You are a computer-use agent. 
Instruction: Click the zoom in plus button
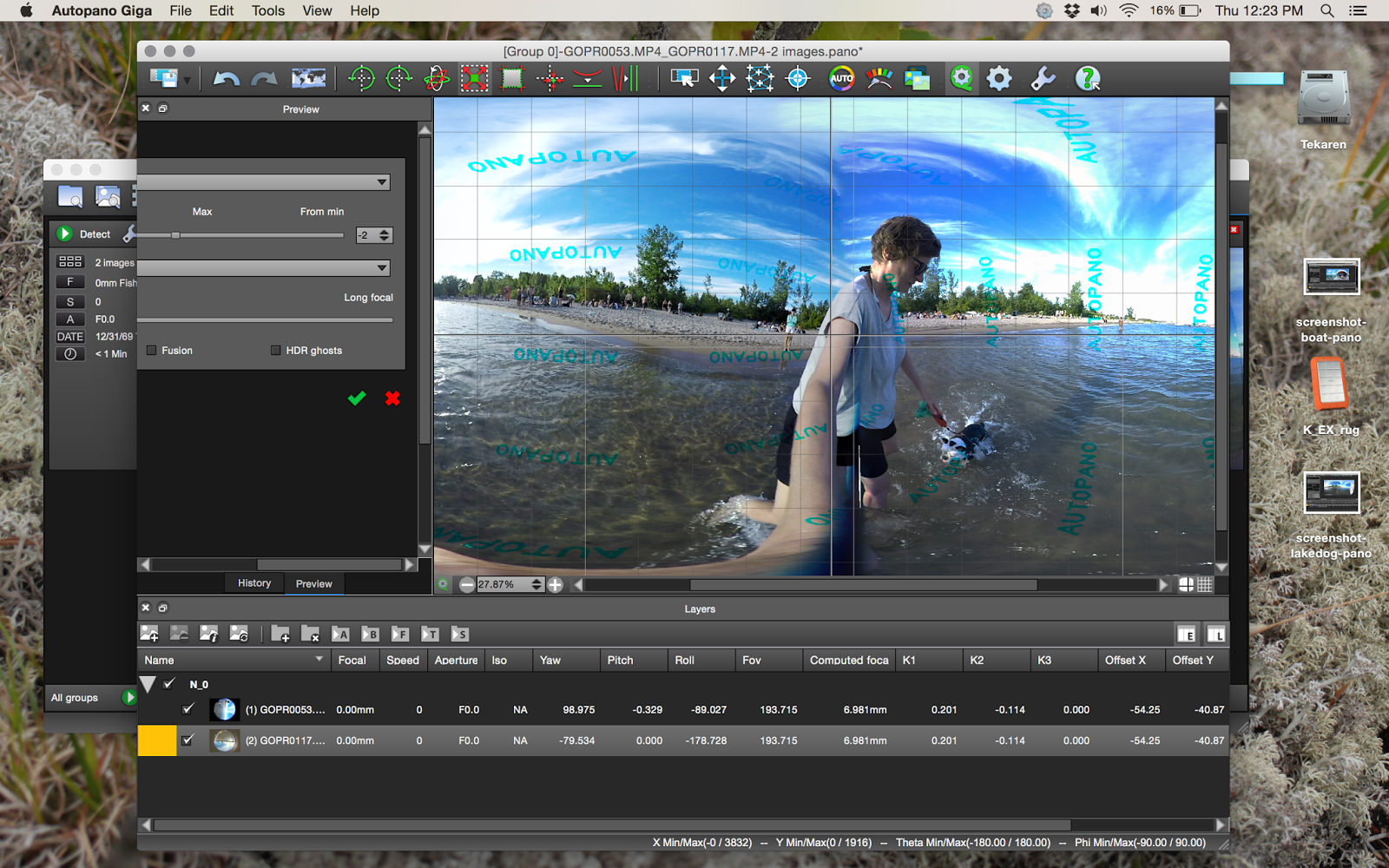[x=556, y=585]
